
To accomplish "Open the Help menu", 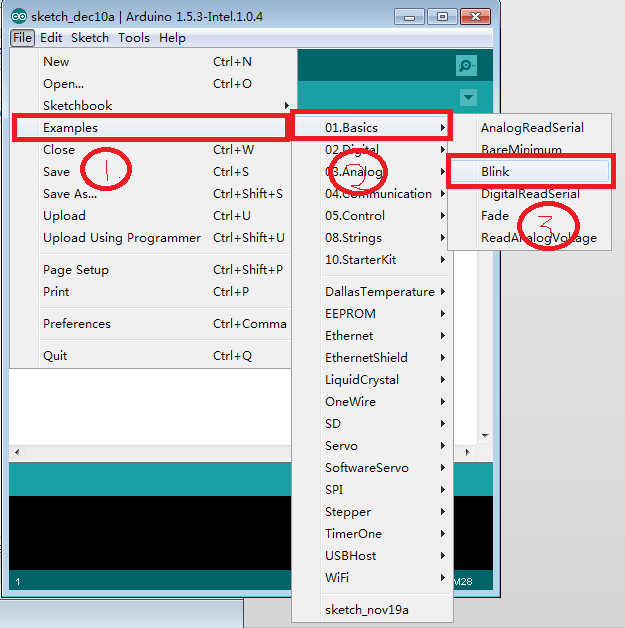I will click(x=172, y=38).
